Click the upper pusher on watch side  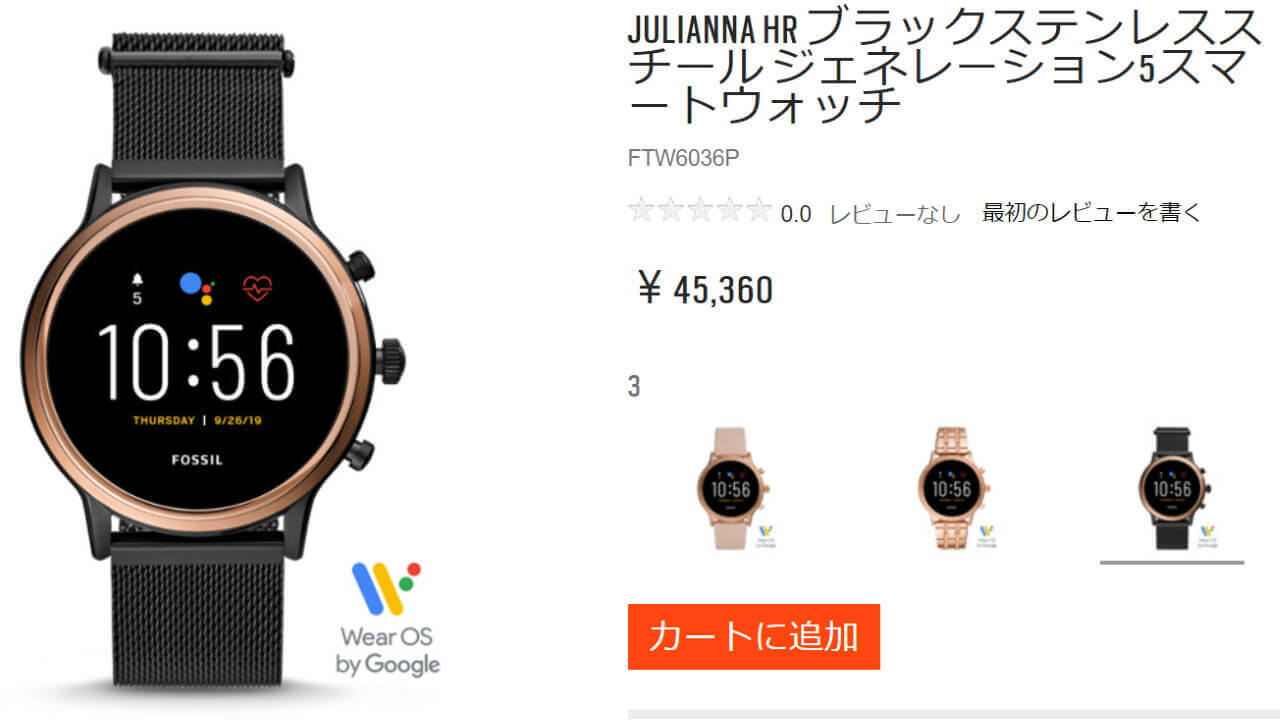tap(359, 266)
